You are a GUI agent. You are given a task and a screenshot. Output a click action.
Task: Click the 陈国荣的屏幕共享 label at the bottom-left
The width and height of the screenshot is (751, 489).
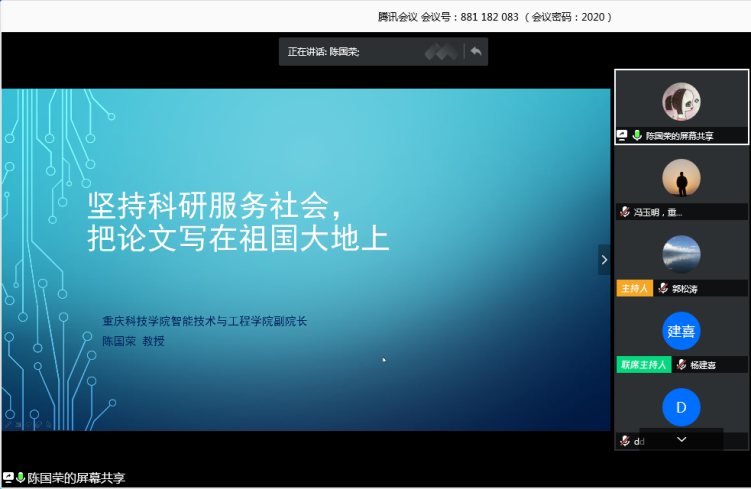click(x=76, y=478)
